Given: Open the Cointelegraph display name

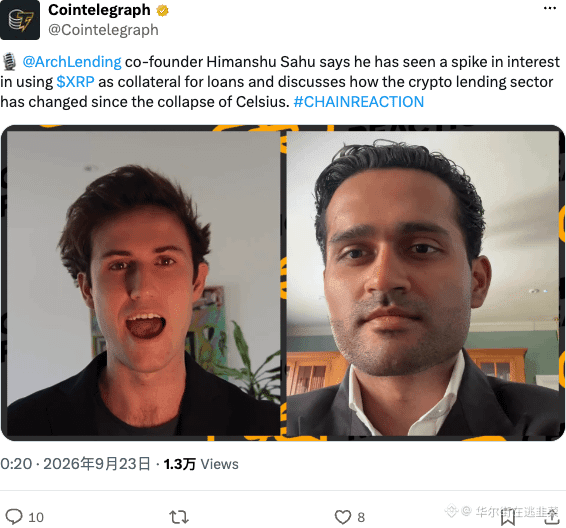Looking at the screenshot, I should coord(99,10).
